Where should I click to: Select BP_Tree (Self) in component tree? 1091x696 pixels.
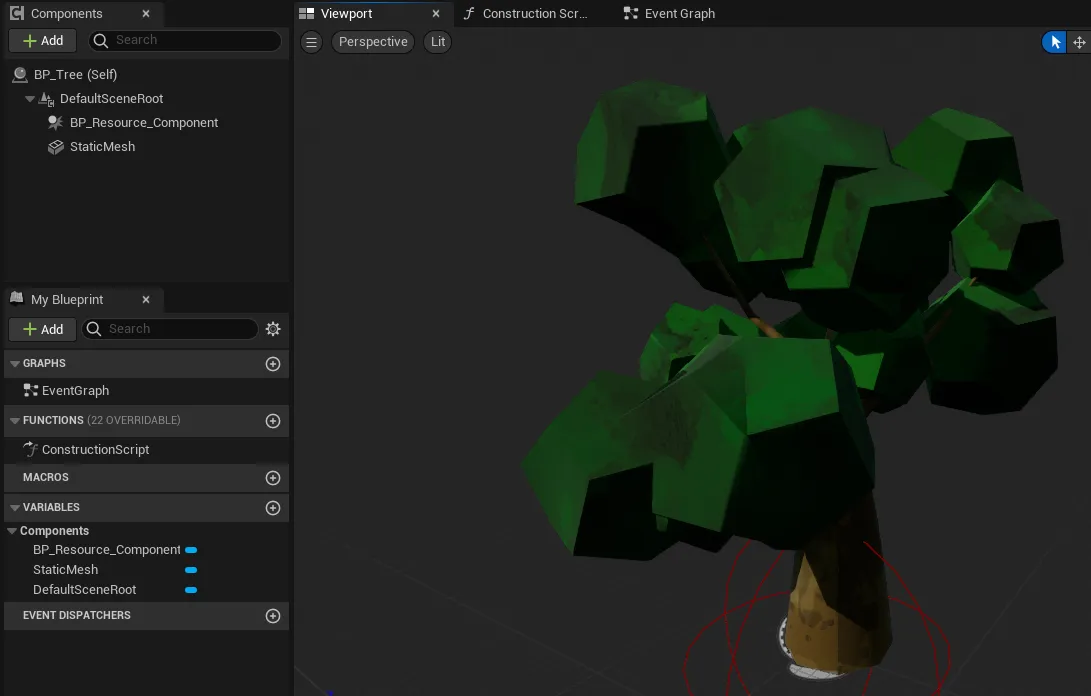75,74
